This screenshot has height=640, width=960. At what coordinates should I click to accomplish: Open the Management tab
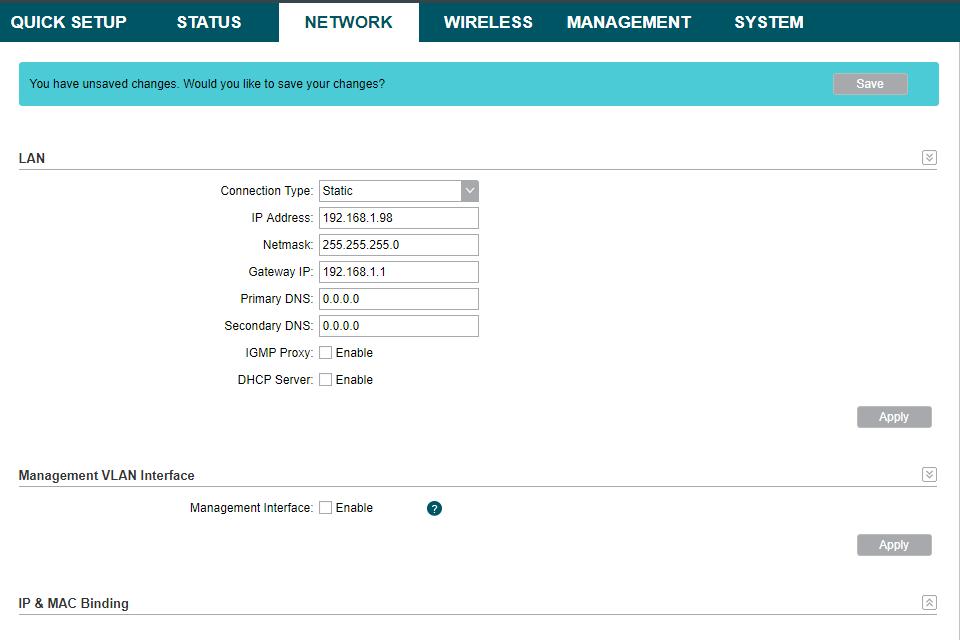pyautogui.click(x=628, y=22)
